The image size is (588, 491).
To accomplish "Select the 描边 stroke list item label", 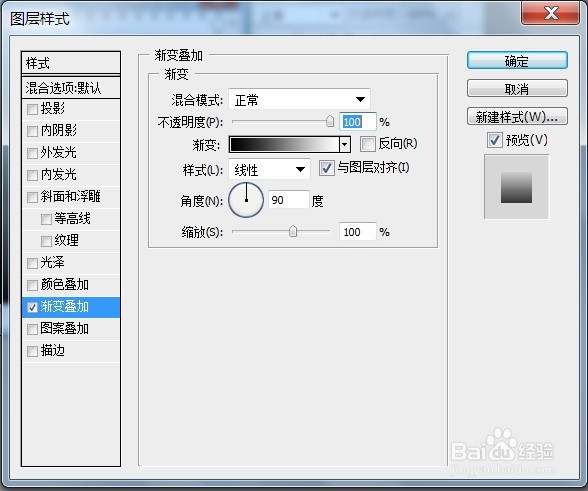I will [53, 351].
